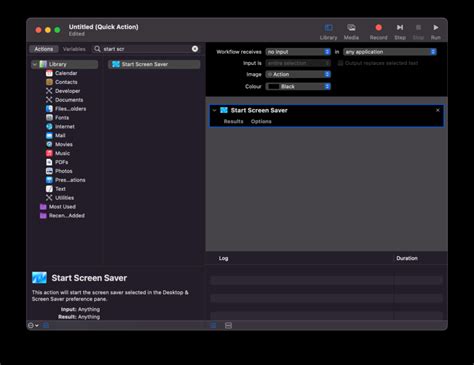Open the 'any application' dropdown
The image size is (474, 365).
coord(390,52)
